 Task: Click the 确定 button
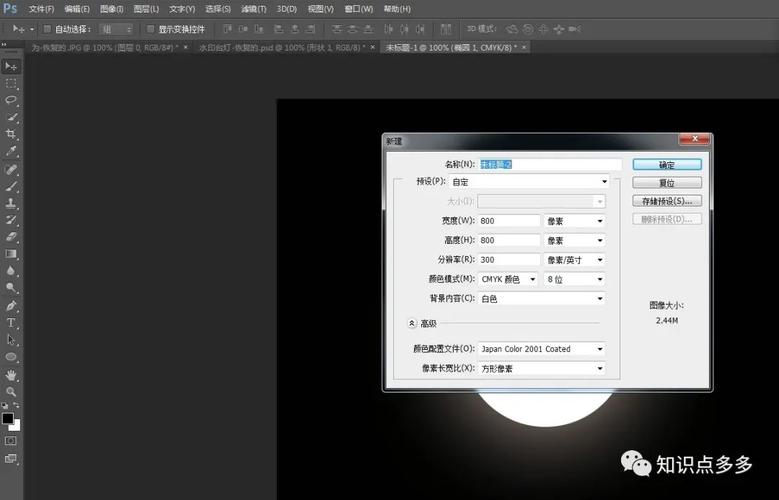point(666,165)
